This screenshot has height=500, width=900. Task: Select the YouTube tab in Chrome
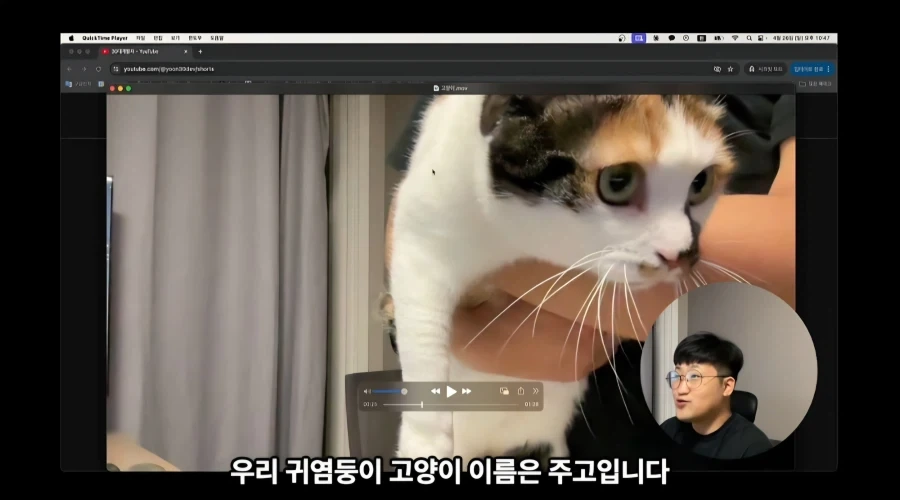click(143, 52)
